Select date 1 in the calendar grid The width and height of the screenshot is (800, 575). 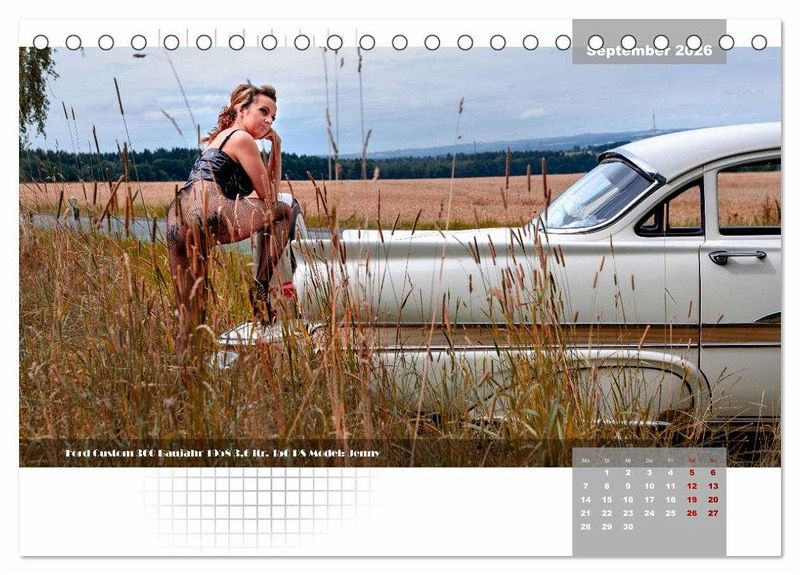coord(607,472)
